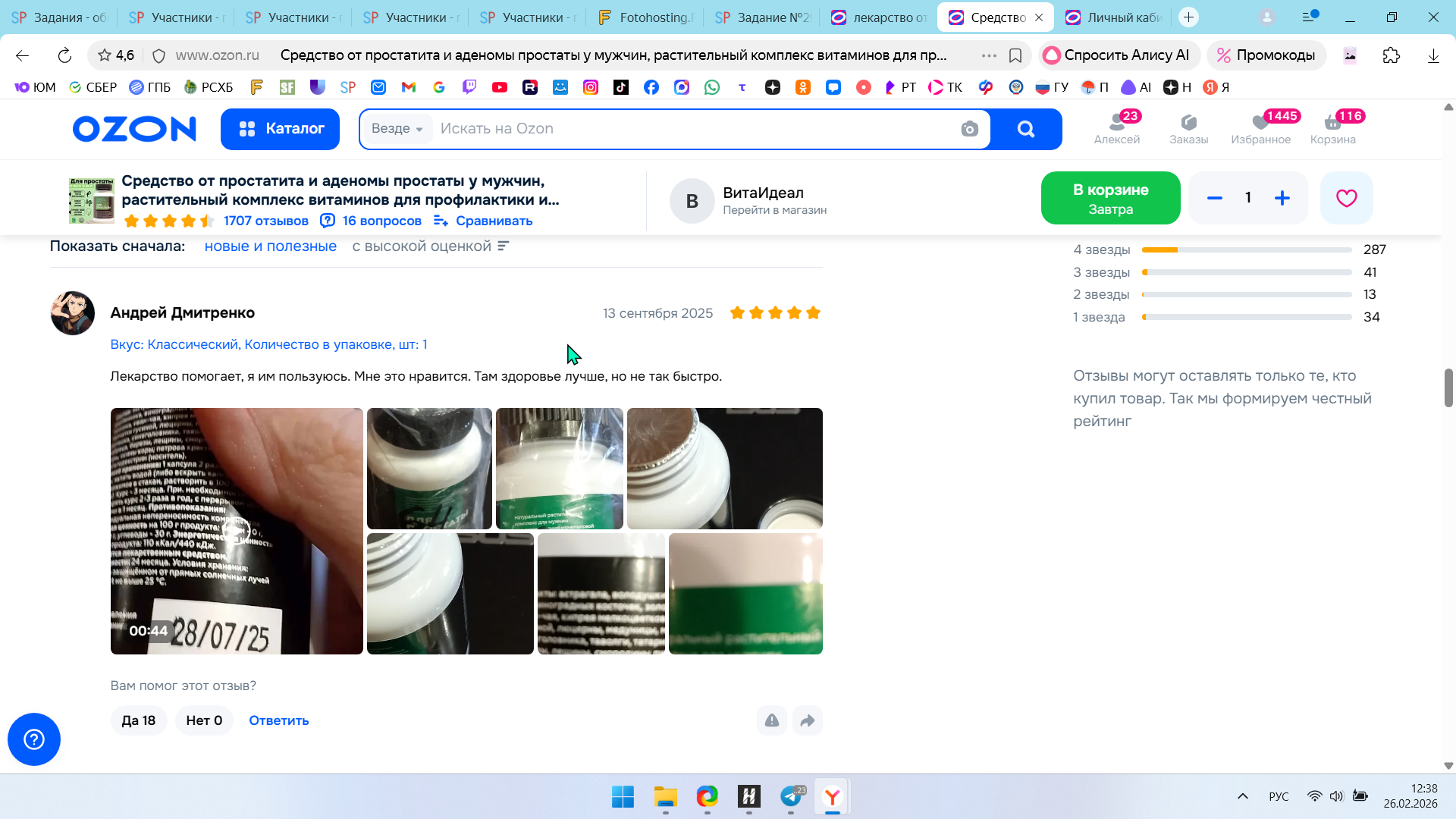Share the review using the arrow icon
This screenshot has height=819, width=1456.
tap(808, 720)
